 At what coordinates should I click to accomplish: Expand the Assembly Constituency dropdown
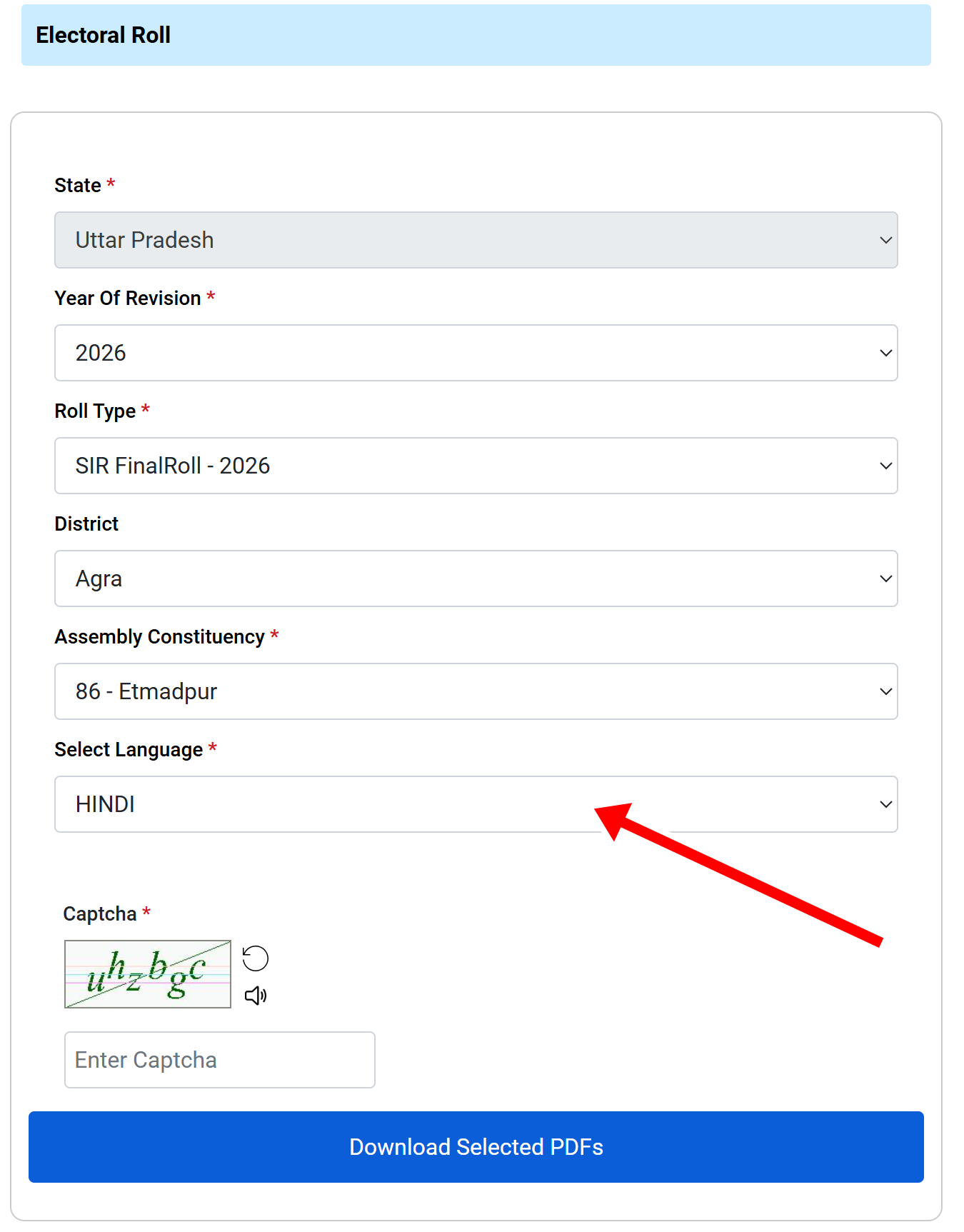coord(476,691)
